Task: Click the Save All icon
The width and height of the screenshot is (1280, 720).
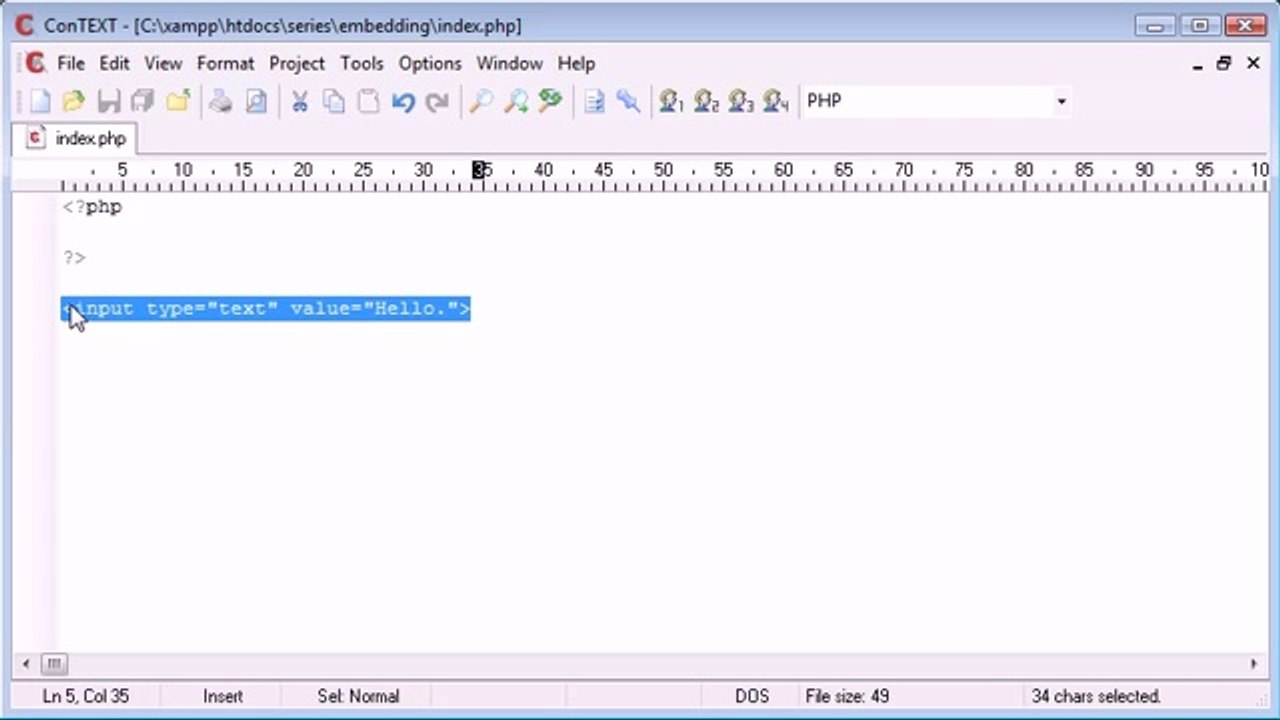Action: pos(143,101)
